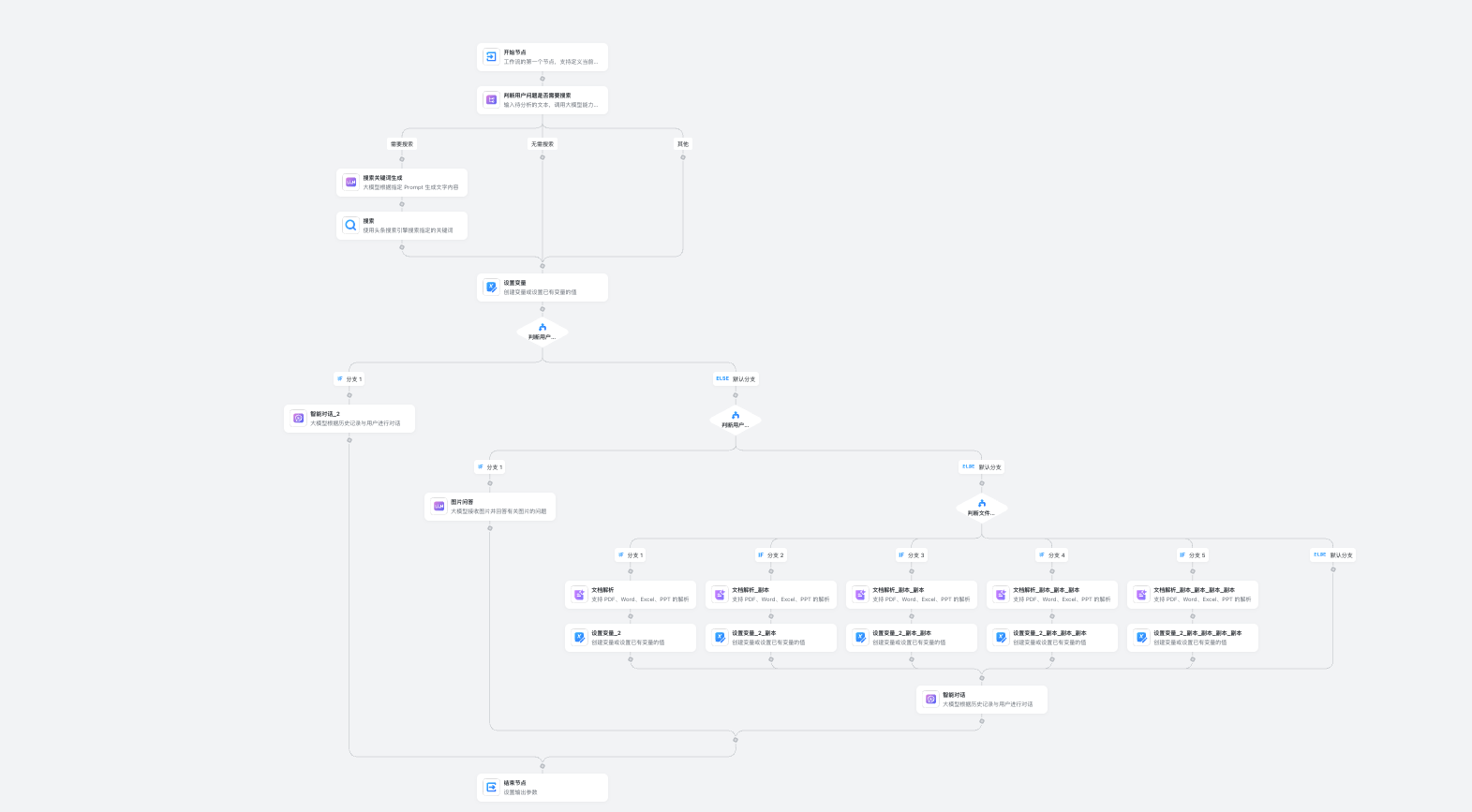The height and width of the screenshot is (812, 1472).
Task: Open the 设置变量_2 node card
Action: [631, 638]
